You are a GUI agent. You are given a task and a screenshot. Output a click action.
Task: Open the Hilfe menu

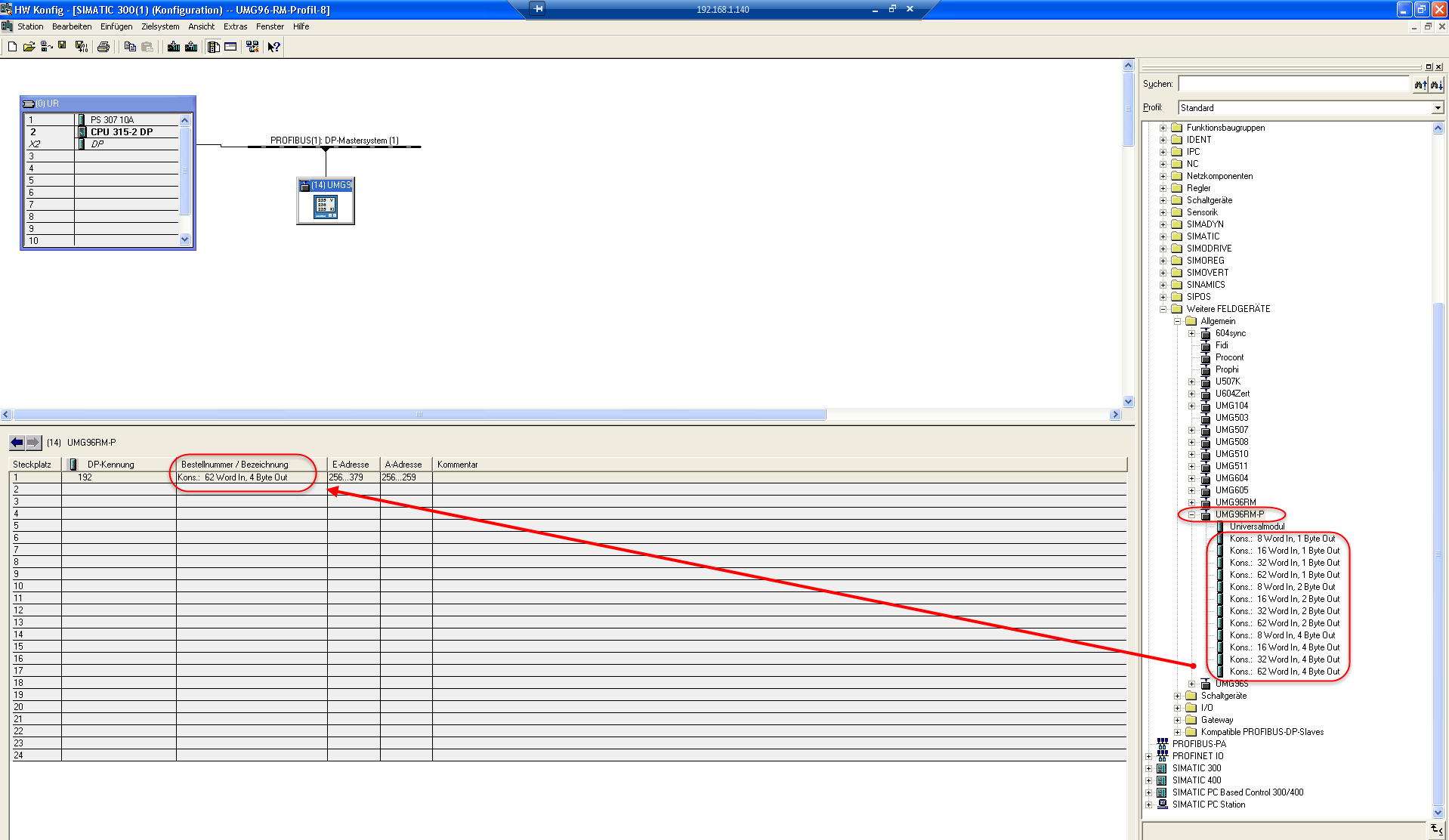[x=301, y=26]
